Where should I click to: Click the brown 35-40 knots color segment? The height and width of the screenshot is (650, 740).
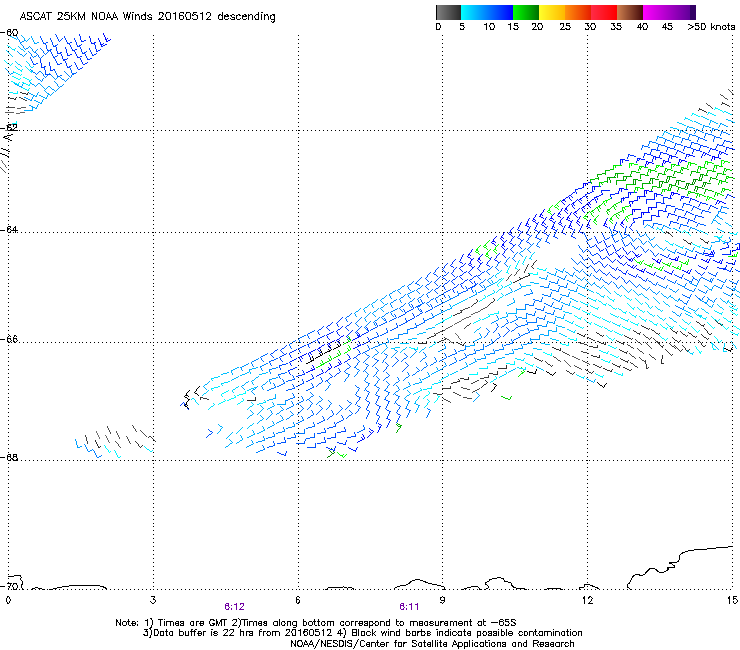coord(630,12)
